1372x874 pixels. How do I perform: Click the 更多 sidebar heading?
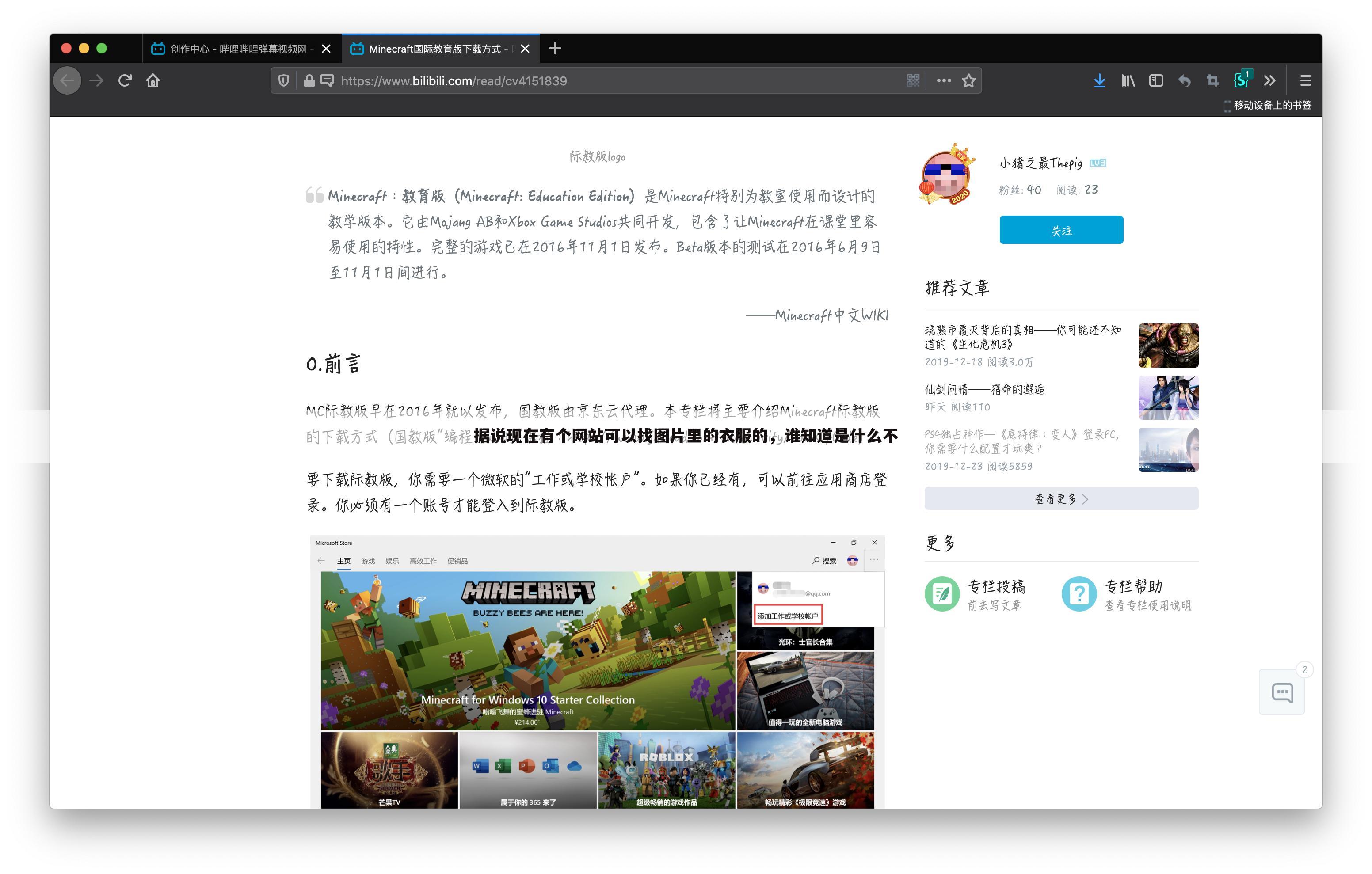coord(940,543)
